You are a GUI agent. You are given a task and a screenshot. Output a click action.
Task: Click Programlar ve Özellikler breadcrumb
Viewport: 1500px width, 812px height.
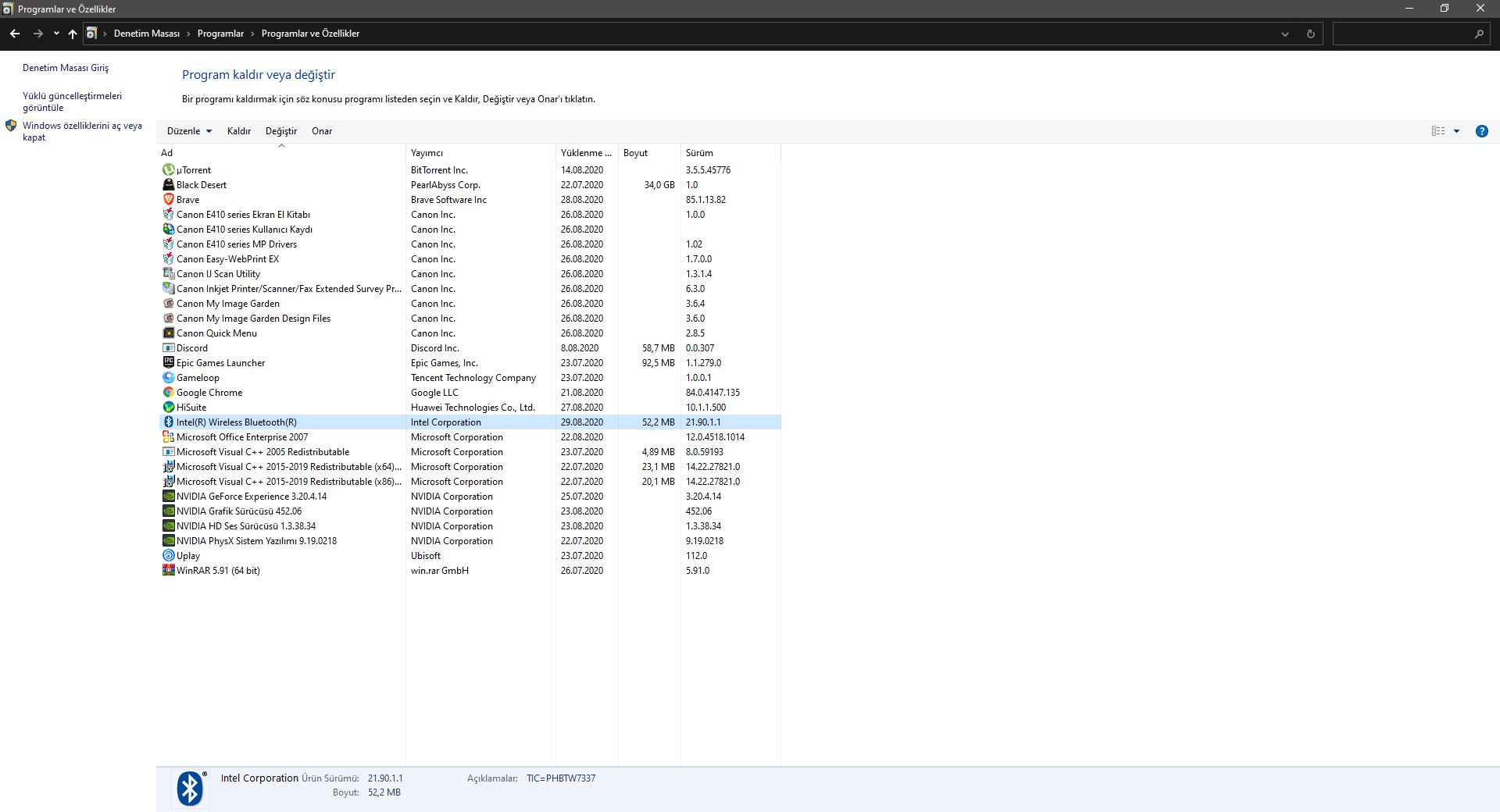point(310,34)
